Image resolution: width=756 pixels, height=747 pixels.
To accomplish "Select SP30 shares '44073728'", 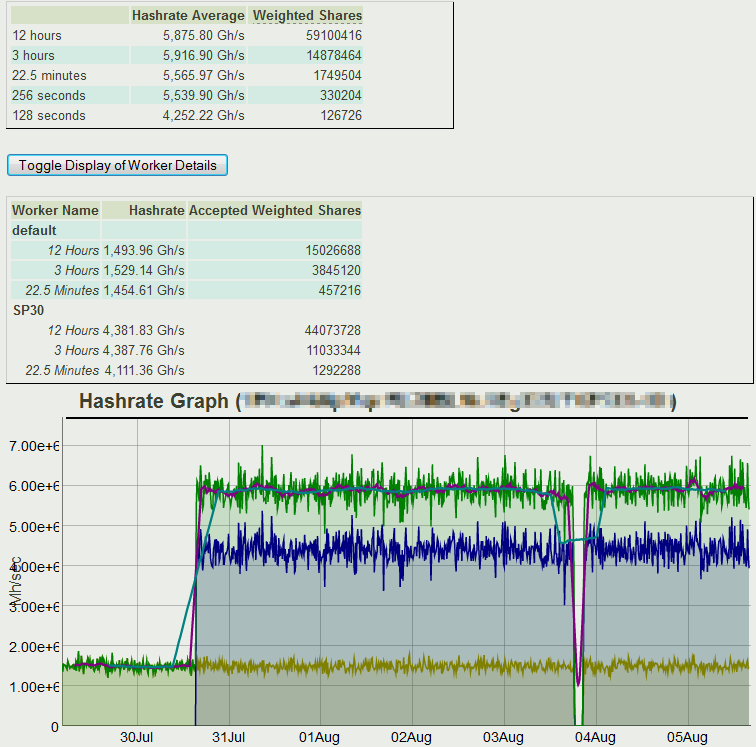I will (x=333, y=331).
